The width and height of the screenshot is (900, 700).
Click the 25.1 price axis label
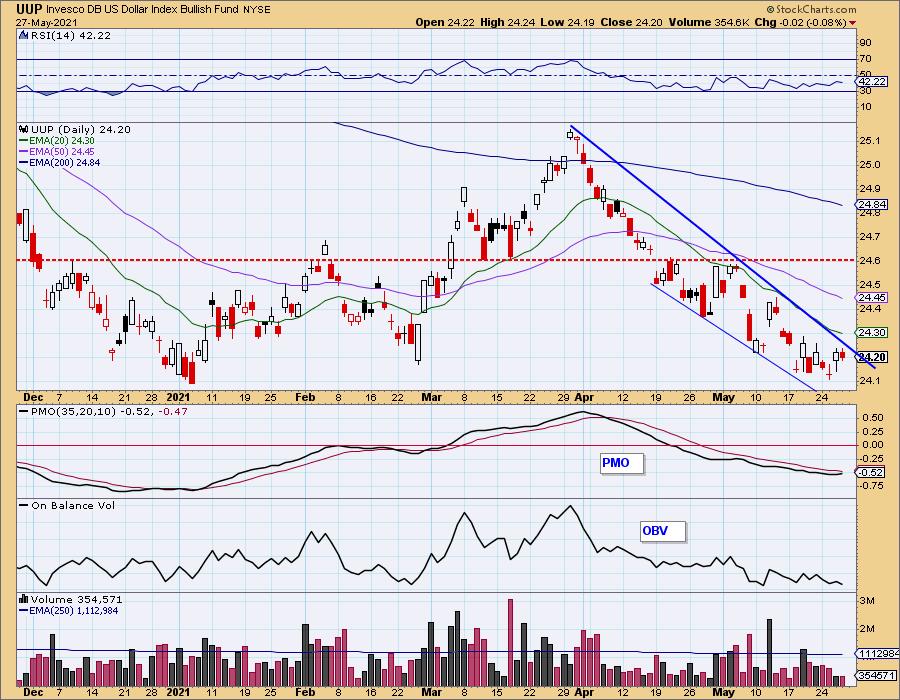(x=870, y=141)
